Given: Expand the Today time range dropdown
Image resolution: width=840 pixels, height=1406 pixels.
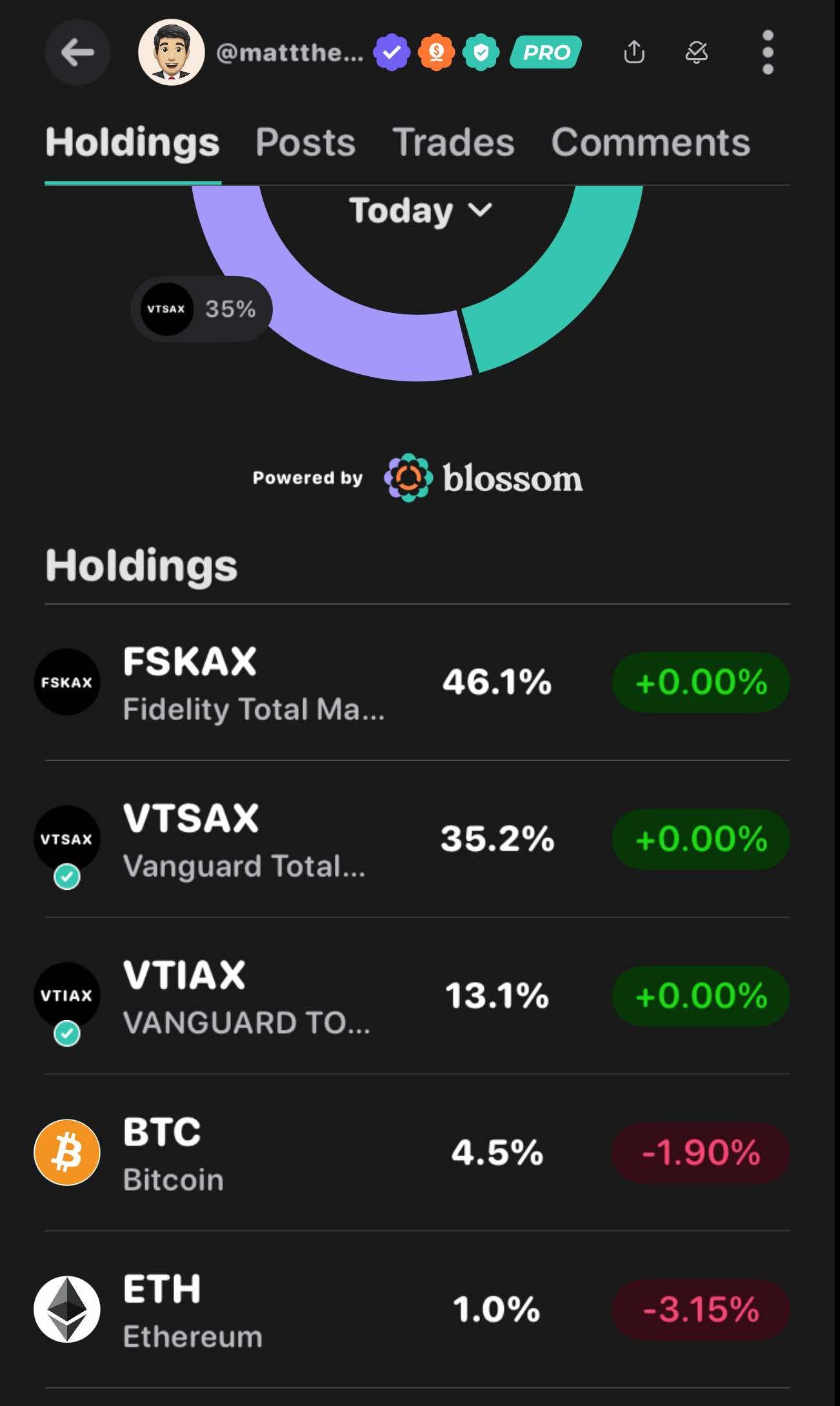Looking at the screenshot, I should point(420,210).
